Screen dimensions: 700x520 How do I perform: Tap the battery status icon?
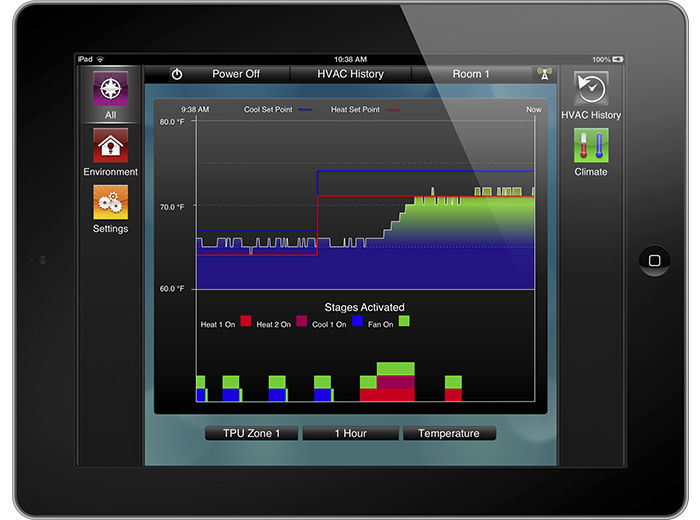point(618,59)
